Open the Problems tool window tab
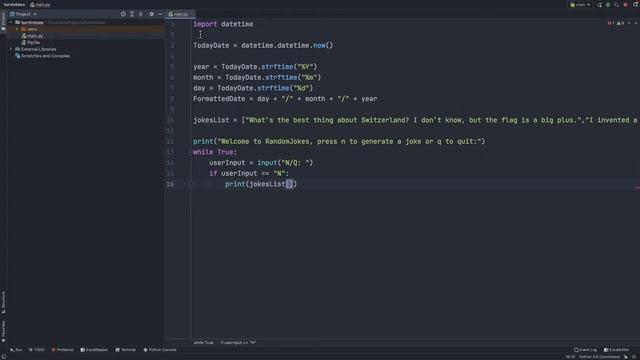640x360 pixels. [62, 350]
